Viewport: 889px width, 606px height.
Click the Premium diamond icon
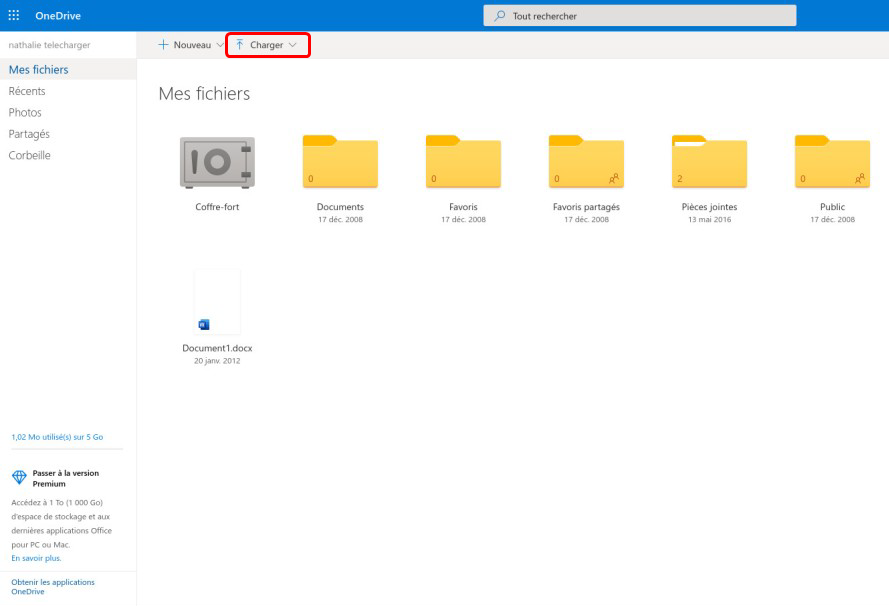pos(19,477)
